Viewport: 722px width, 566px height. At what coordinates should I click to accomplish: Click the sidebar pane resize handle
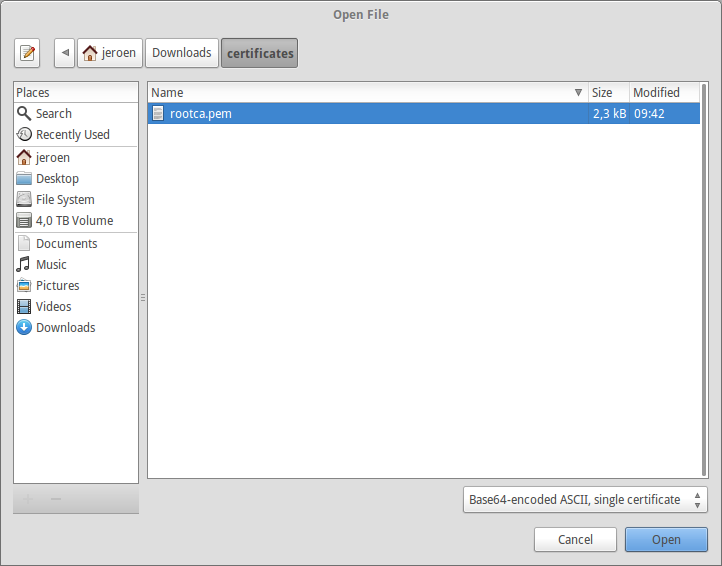(143, 298)
